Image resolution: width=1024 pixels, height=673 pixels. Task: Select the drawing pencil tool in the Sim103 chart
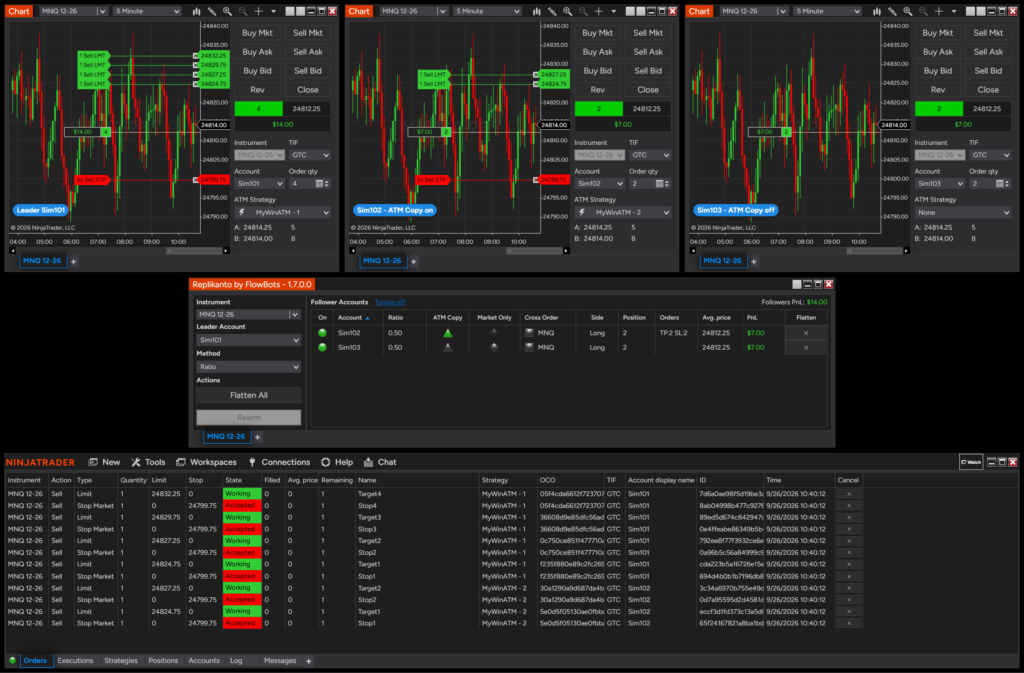pos(892,11)
